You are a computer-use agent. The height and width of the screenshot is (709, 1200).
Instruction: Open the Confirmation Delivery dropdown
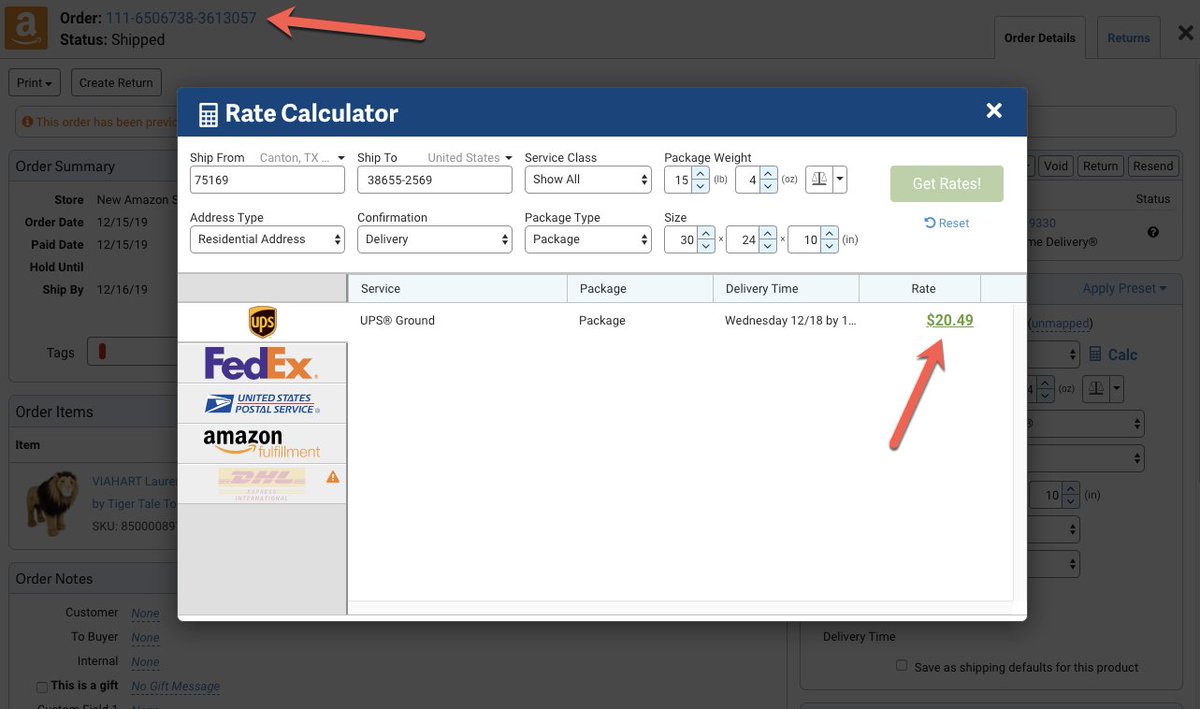(x=434, y=239)
